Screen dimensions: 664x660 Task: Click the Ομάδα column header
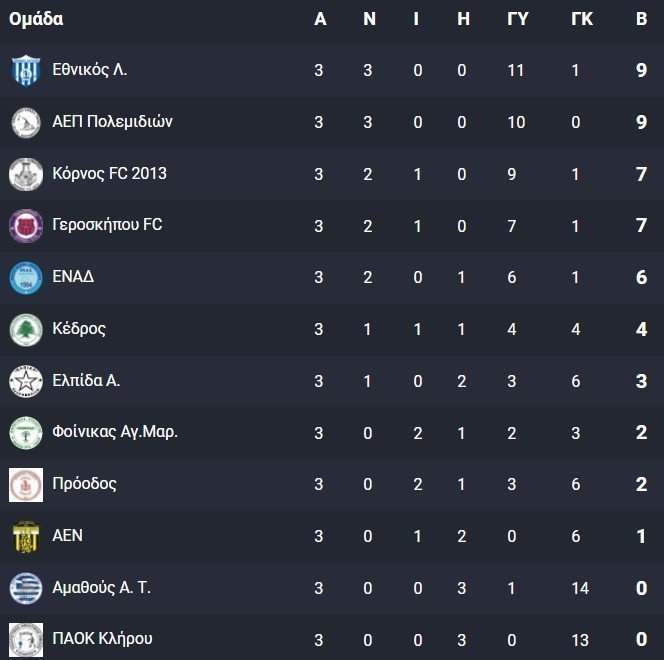pos(36,19)
